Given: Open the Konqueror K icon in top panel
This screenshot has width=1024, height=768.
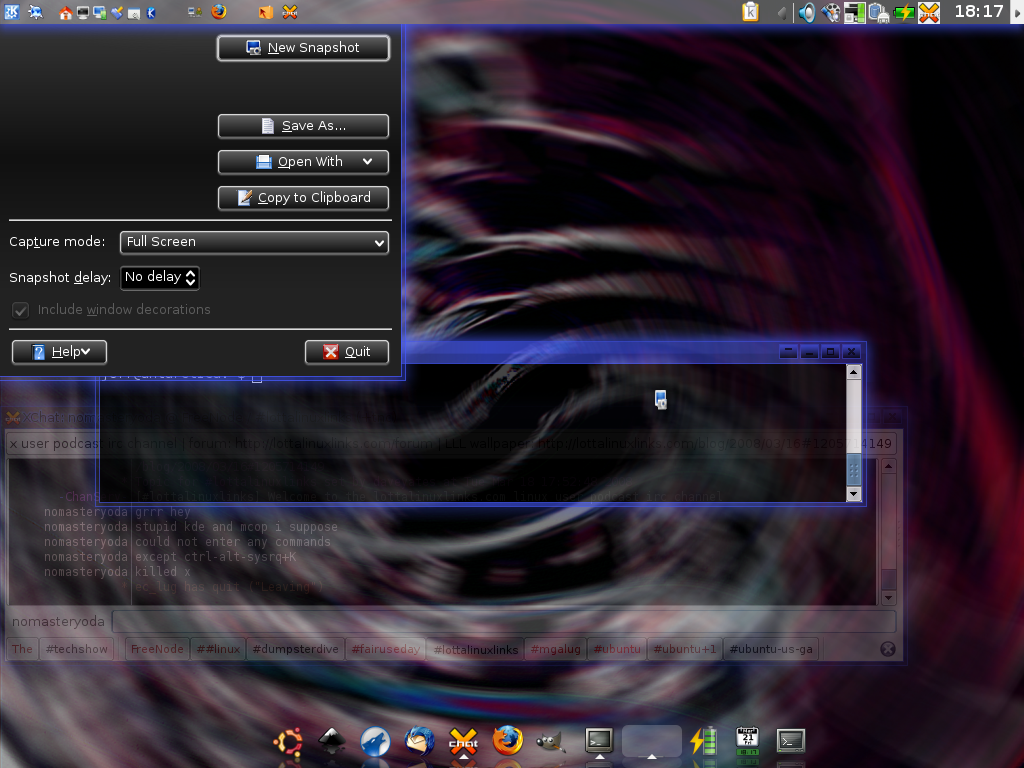Looking at the screenshot, I should pyautogui.click(x=151, y=12).
